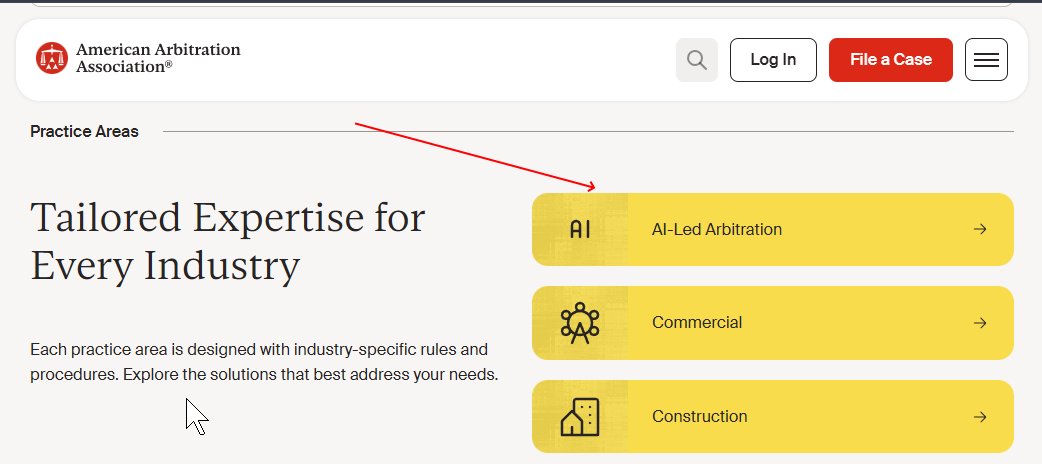The height and width of the screenshot is (464, 1042).
Task: Click the American Arbitration Association scales logo
Action: (52, 58)
